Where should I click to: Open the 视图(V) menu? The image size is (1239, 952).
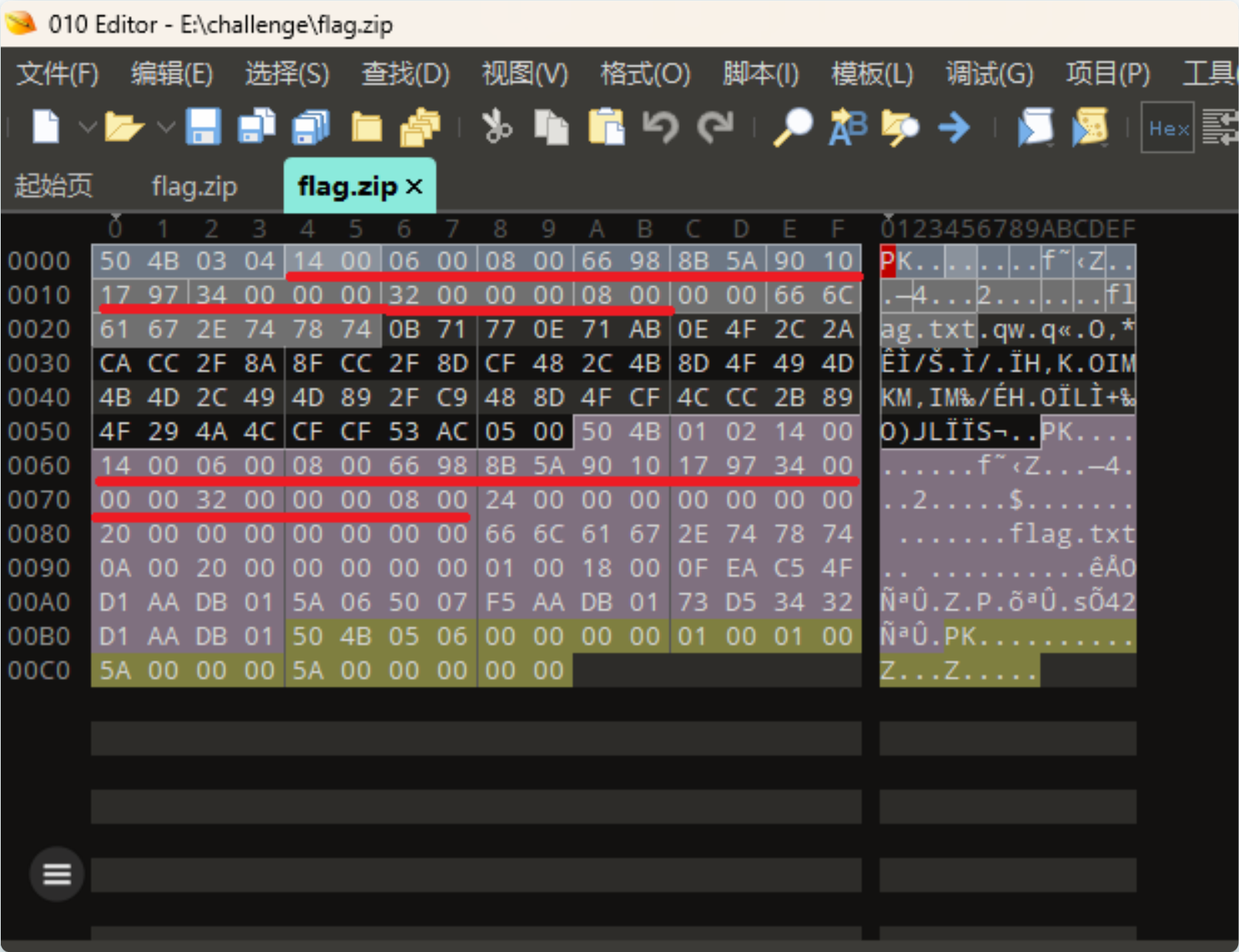(x=525, y=74)
